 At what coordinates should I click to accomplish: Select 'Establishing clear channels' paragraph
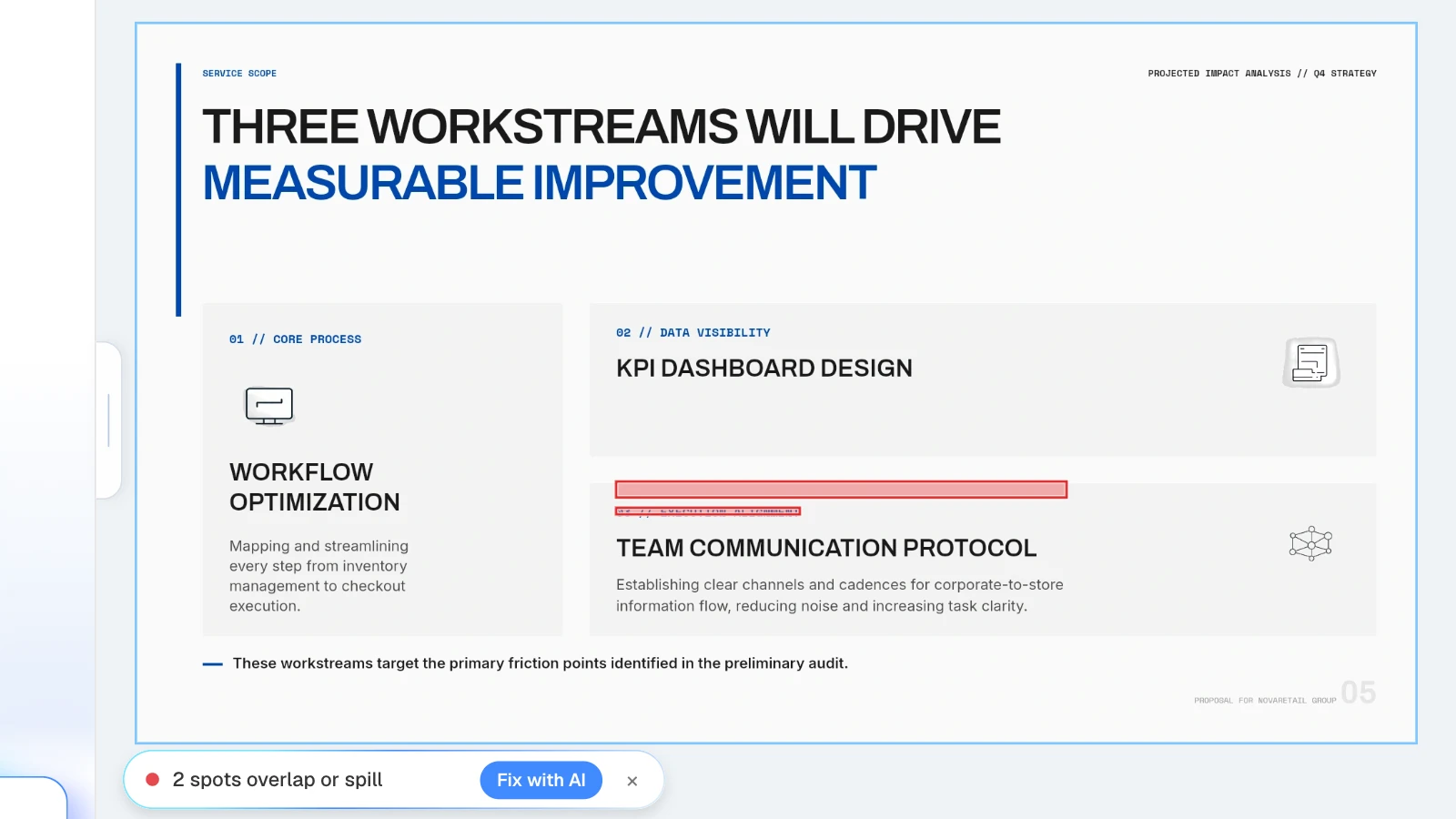tap(840, 595)
